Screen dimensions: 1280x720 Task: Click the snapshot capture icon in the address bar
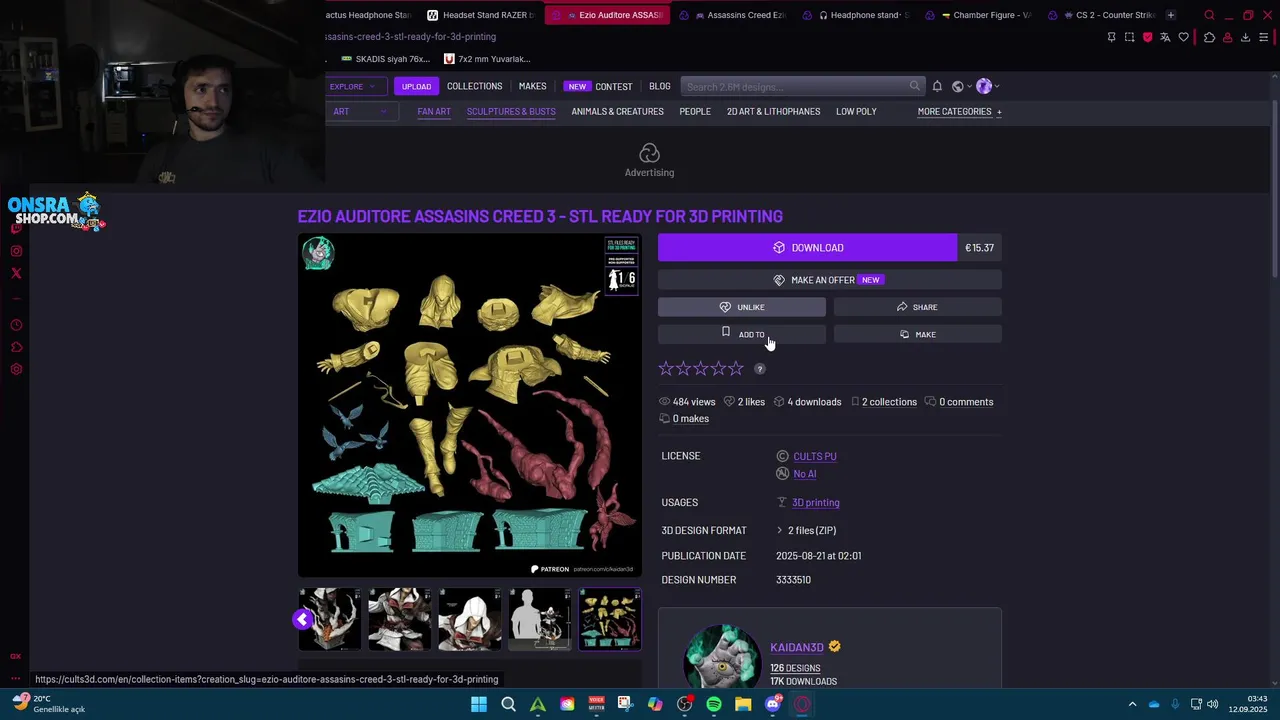pyautogui.click(x=1129, y=37)
